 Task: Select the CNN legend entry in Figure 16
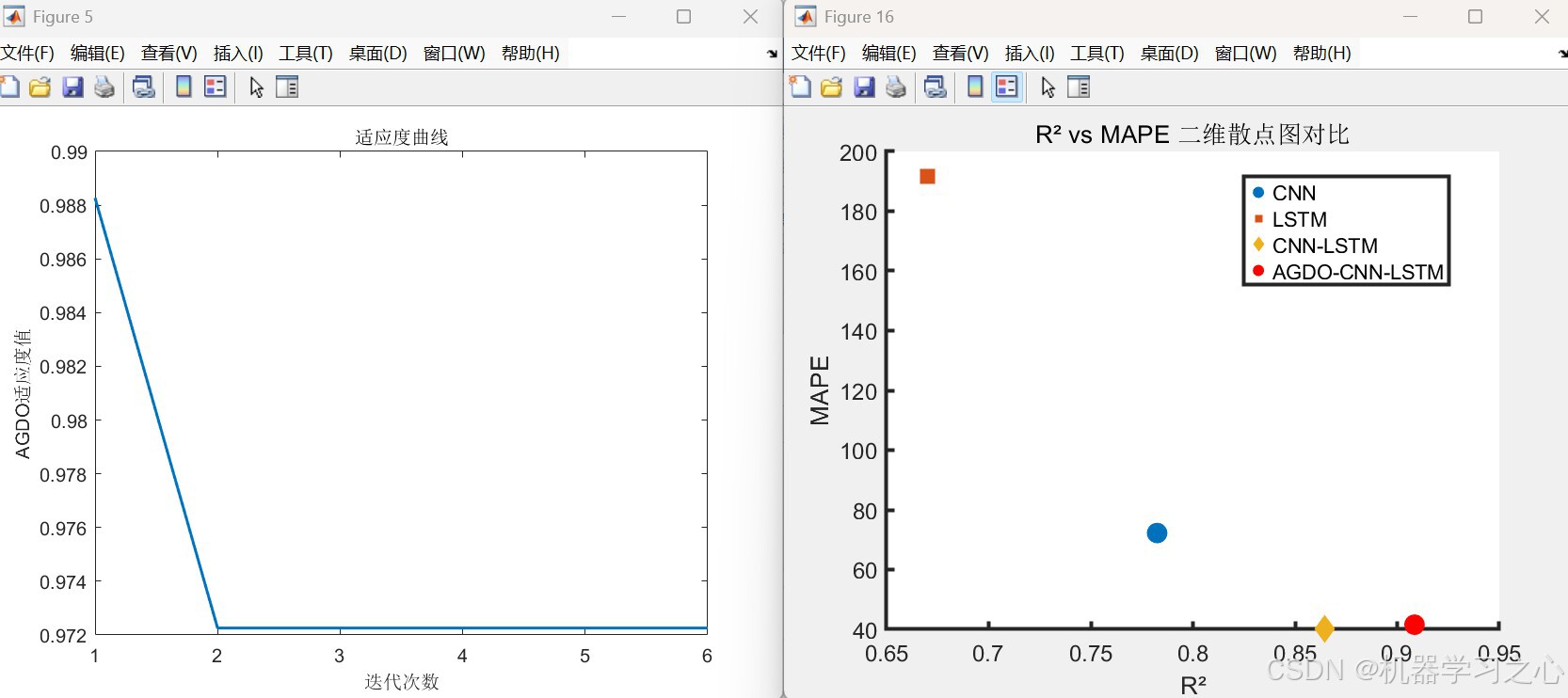(x=1285, y=193)
